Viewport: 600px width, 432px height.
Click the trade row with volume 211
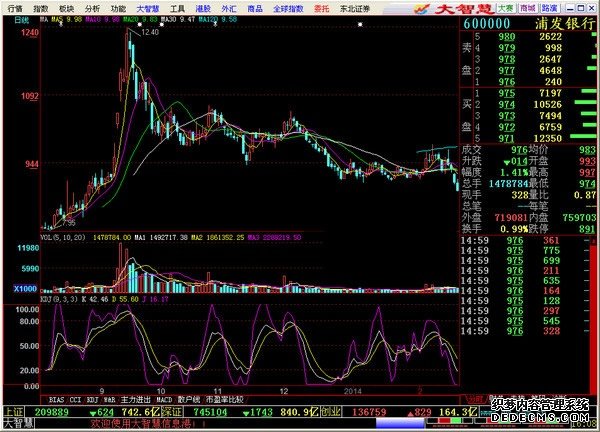[x=523, y=271]
